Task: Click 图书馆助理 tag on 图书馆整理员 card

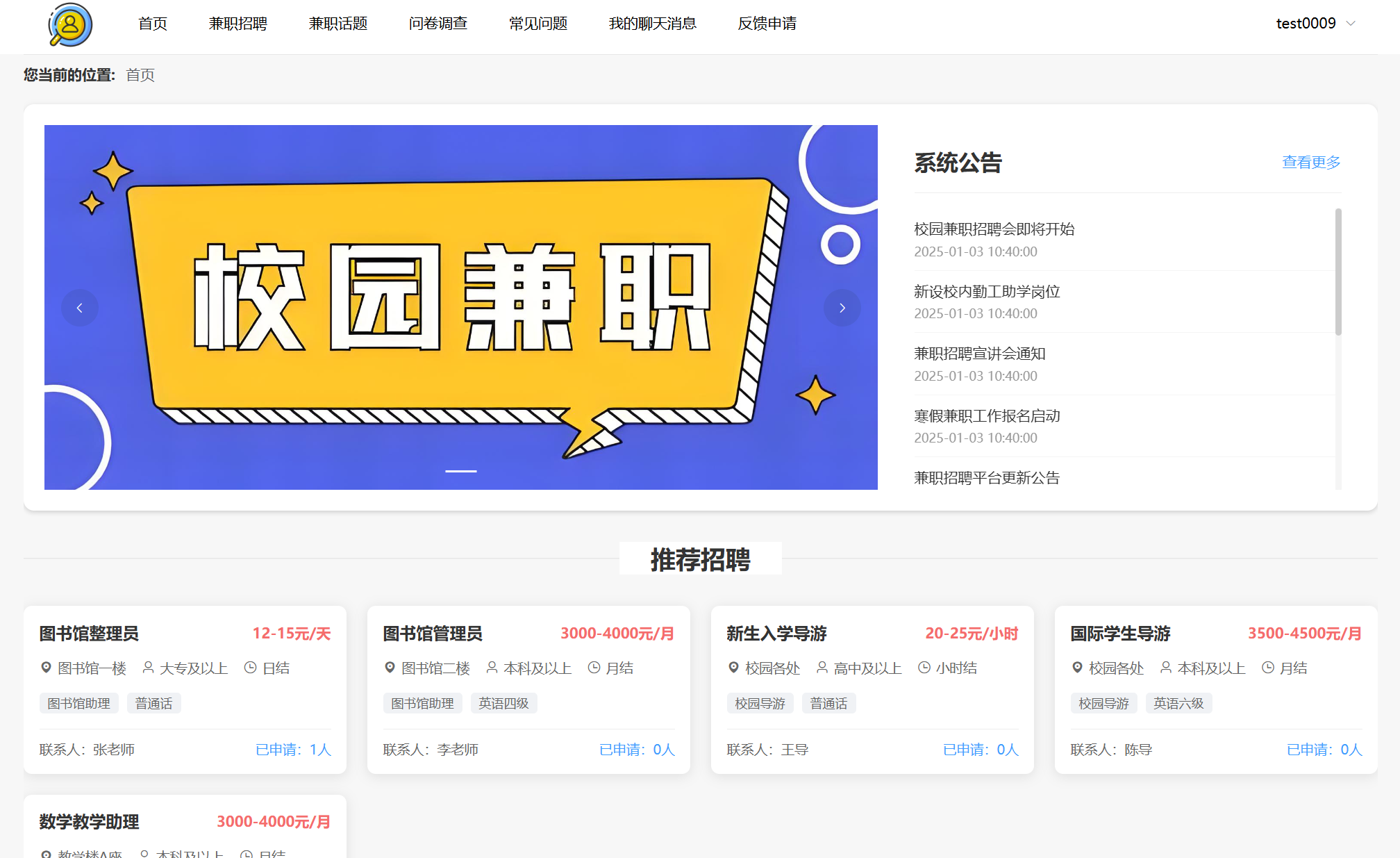Action: (79, 703)
